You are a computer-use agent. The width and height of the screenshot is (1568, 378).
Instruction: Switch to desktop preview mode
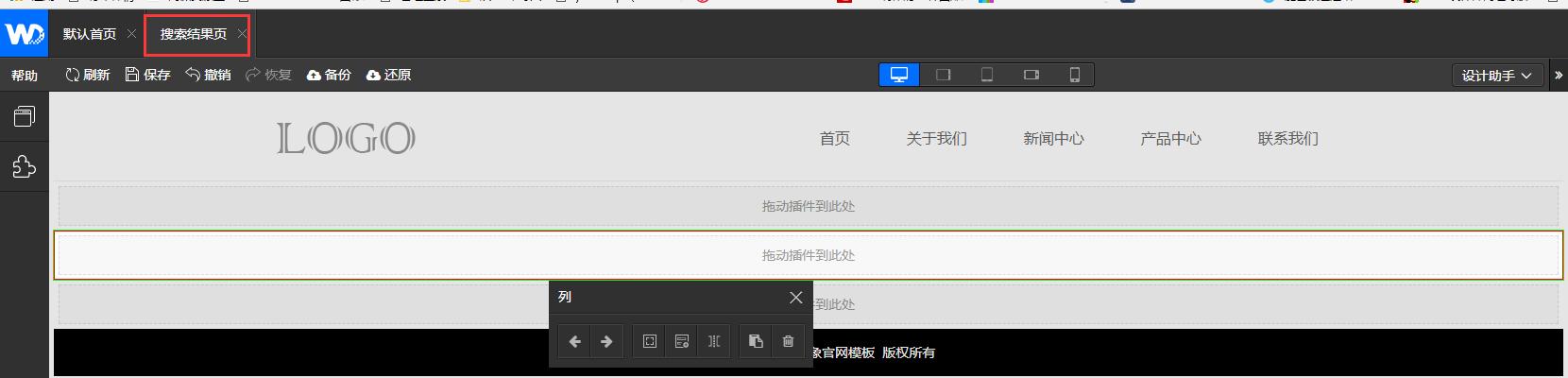899,75
